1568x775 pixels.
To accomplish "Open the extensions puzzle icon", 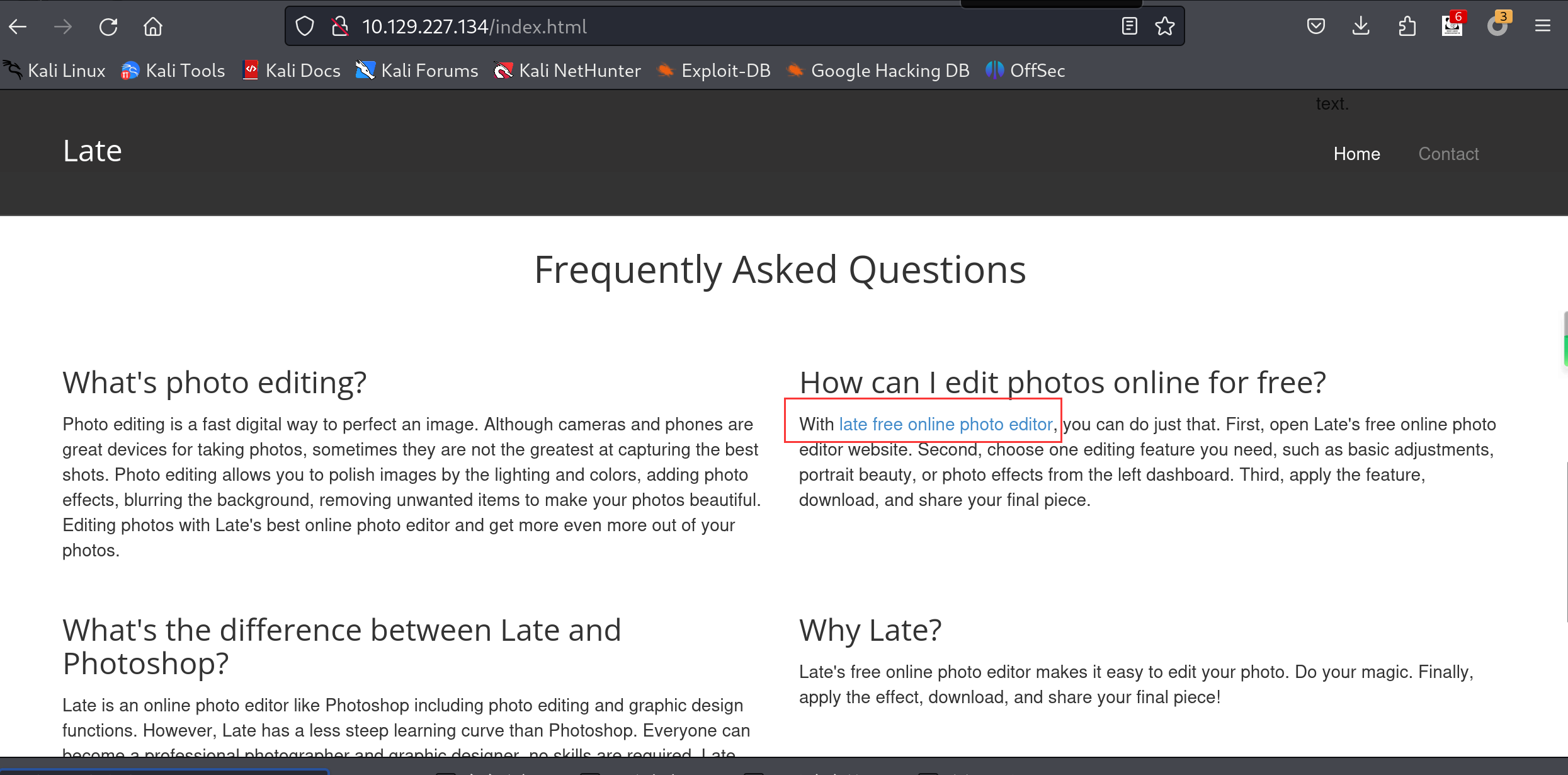I will tap(1407, 26).
